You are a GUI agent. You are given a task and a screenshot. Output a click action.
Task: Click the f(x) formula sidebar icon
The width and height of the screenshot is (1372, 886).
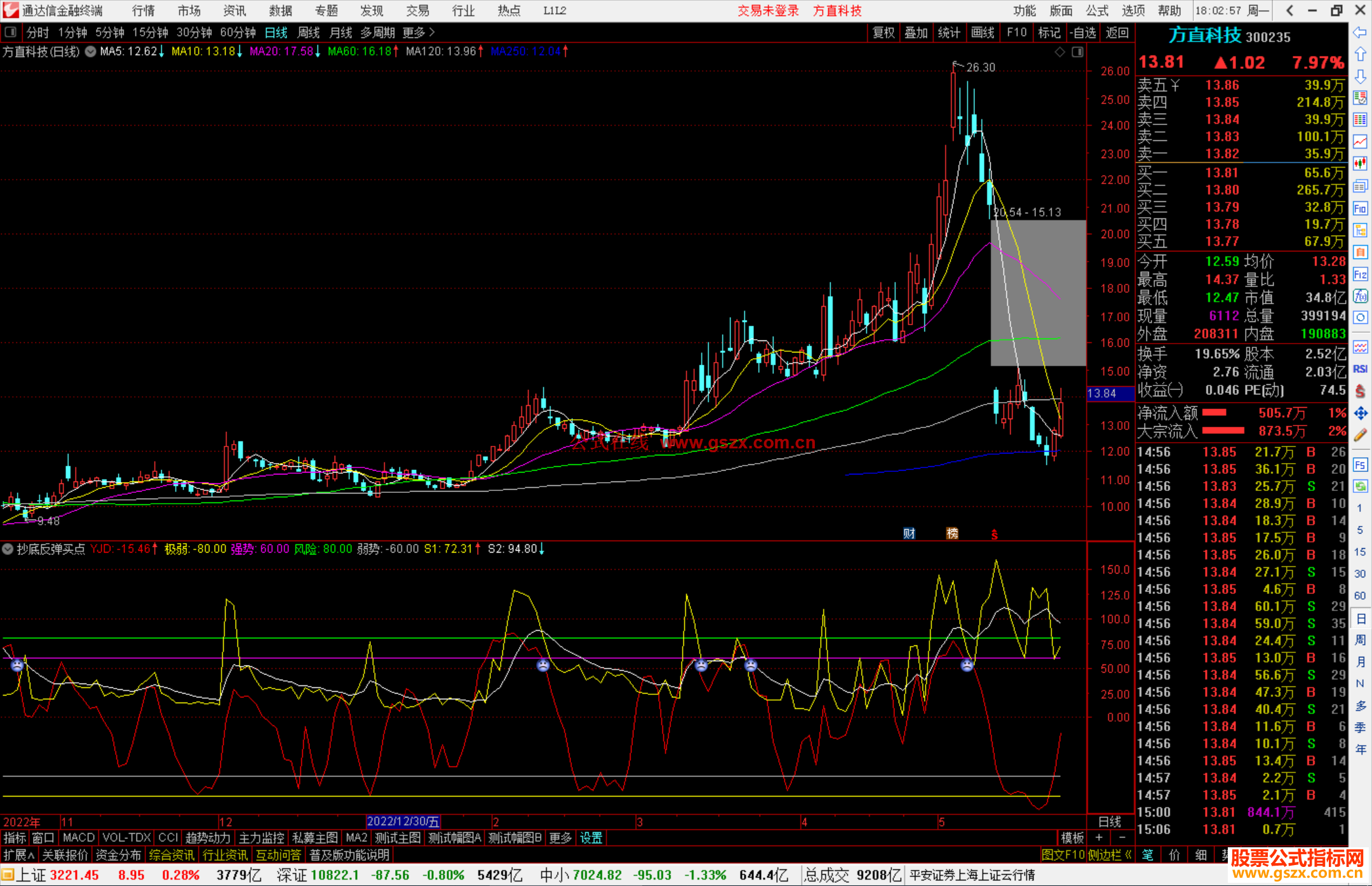click(1360, 296)
